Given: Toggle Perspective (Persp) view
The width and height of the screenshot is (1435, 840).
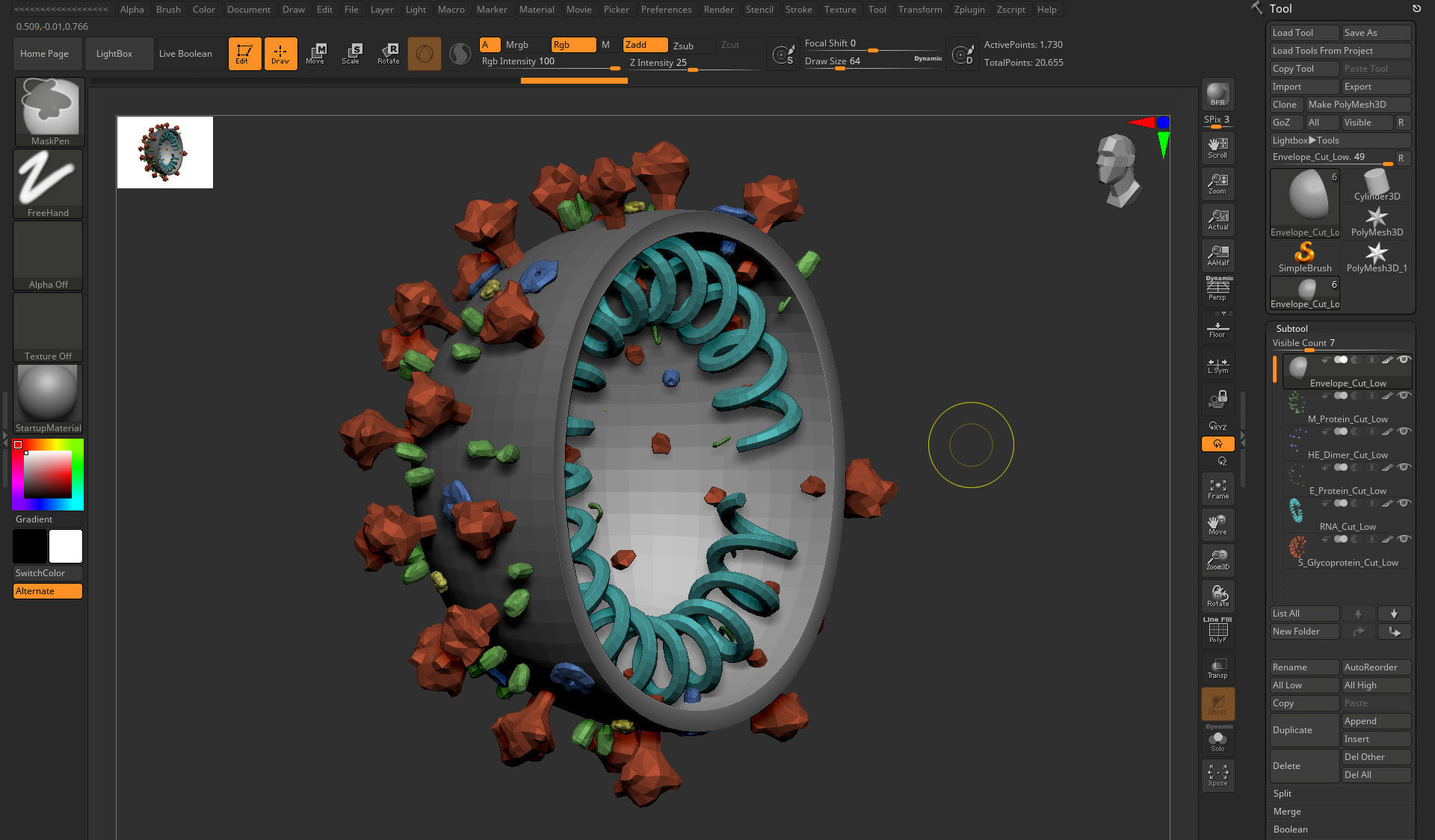Looking at the screenshot, I should click(x=1218, y=289).
